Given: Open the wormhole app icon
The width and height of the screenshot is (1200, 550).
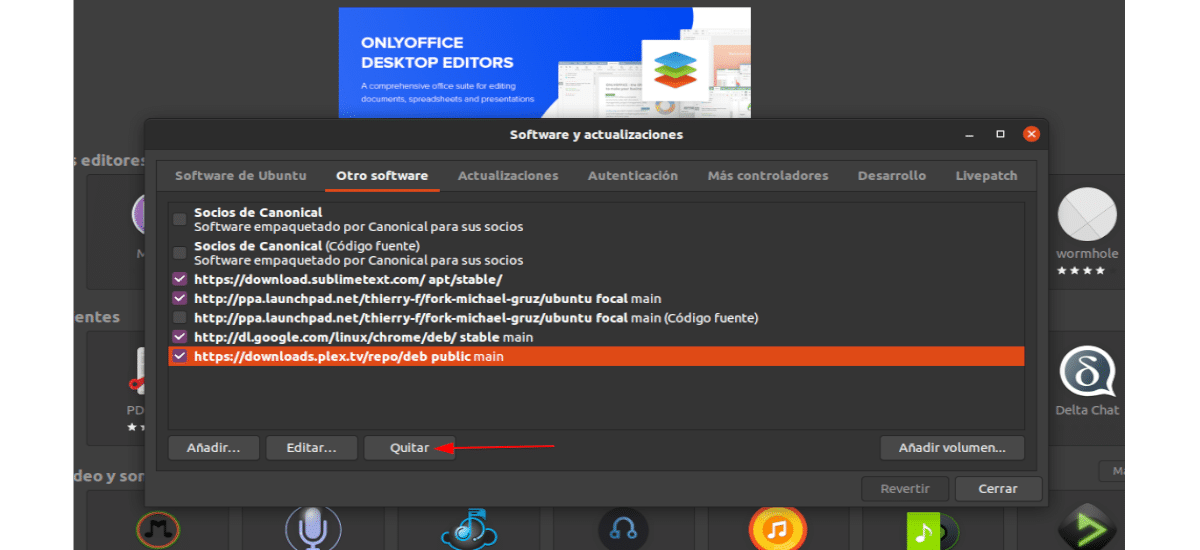Looking at the screenshot, I should tap(1086, 215).
